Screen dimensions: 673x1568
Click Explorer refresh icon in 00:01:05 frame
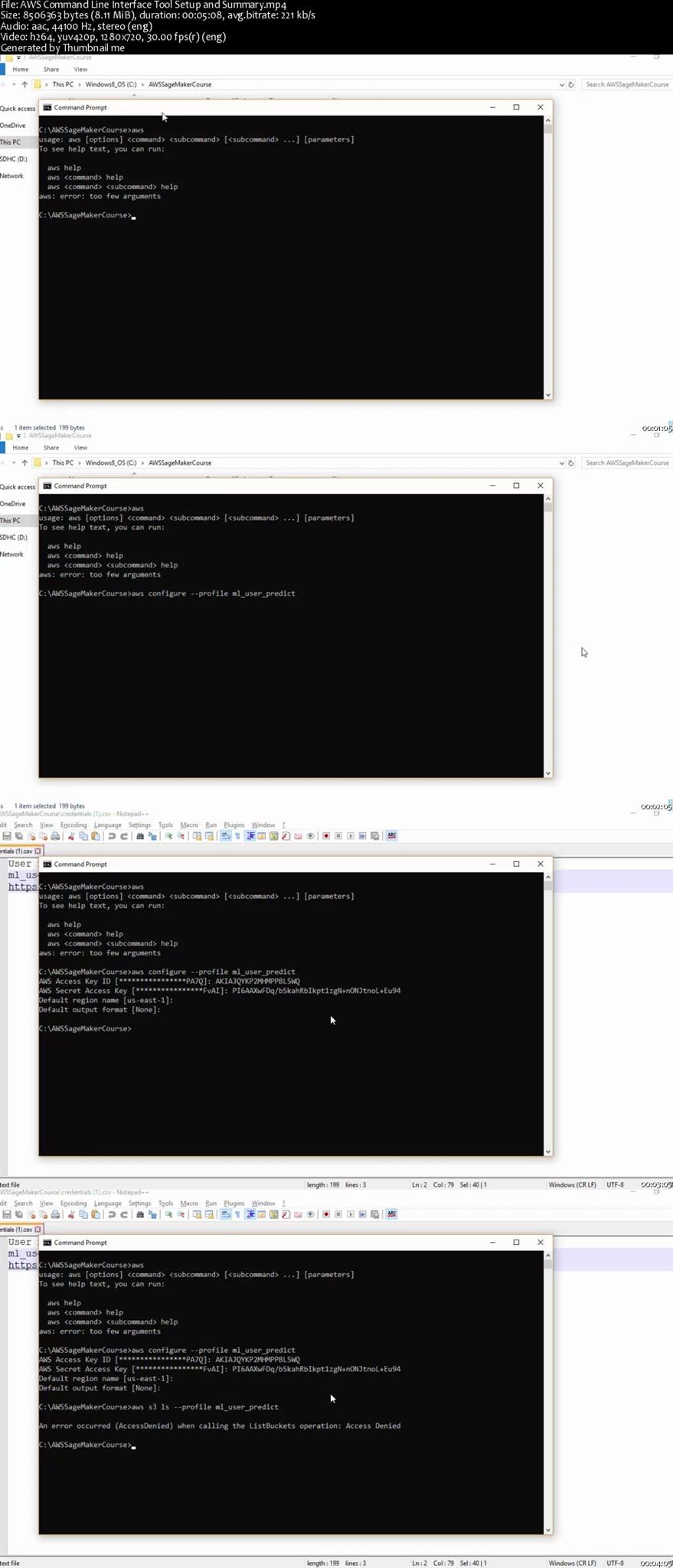click(571, 84)
